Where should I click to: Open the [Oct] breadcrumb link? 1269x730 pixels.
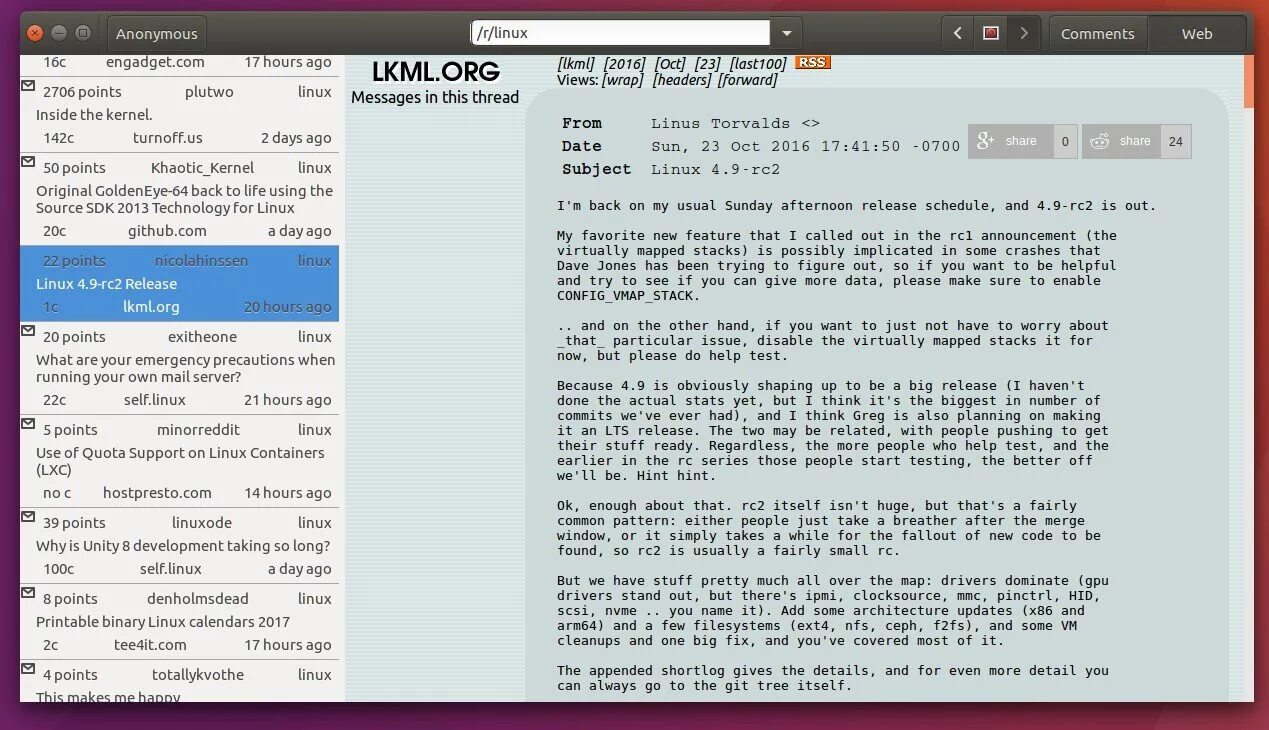[x=670, y=63]
